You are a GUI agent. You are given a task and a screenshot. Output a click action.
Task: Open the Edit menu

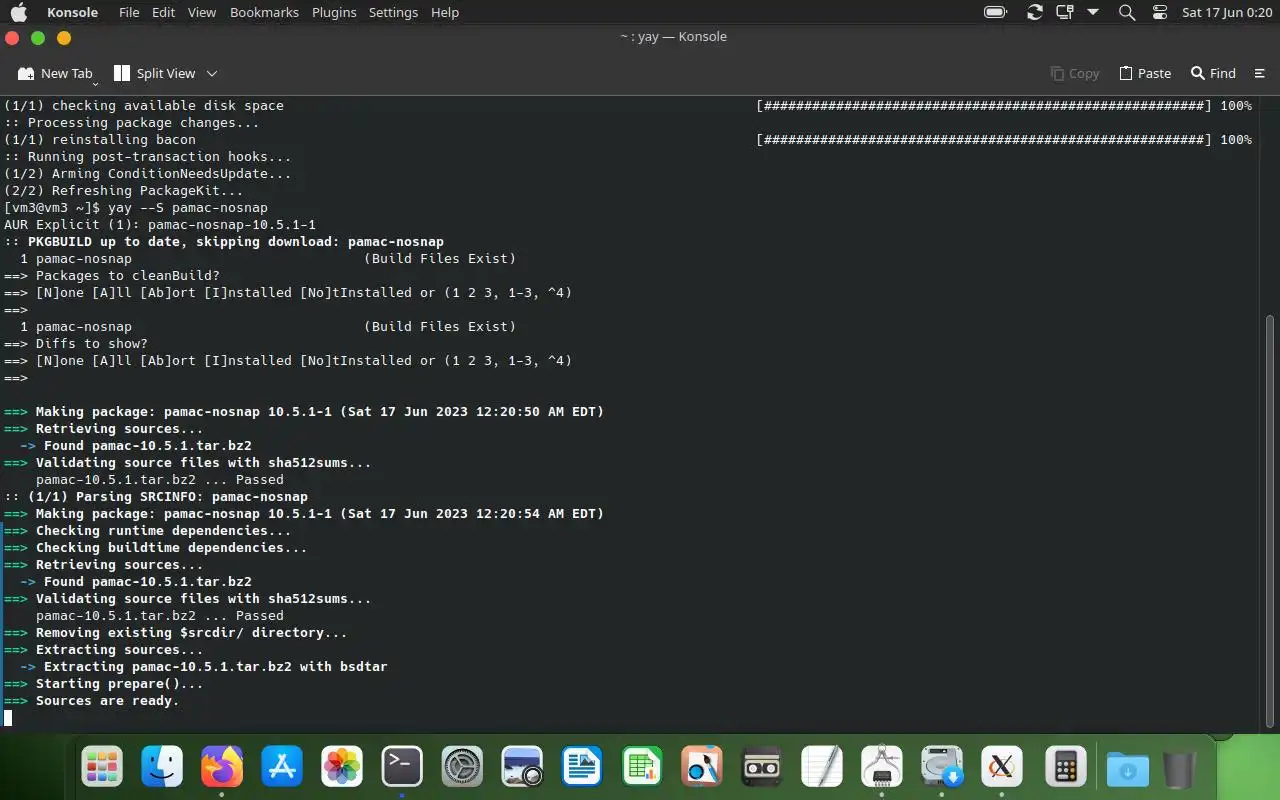pyautogui.click(x=163, y=12)
